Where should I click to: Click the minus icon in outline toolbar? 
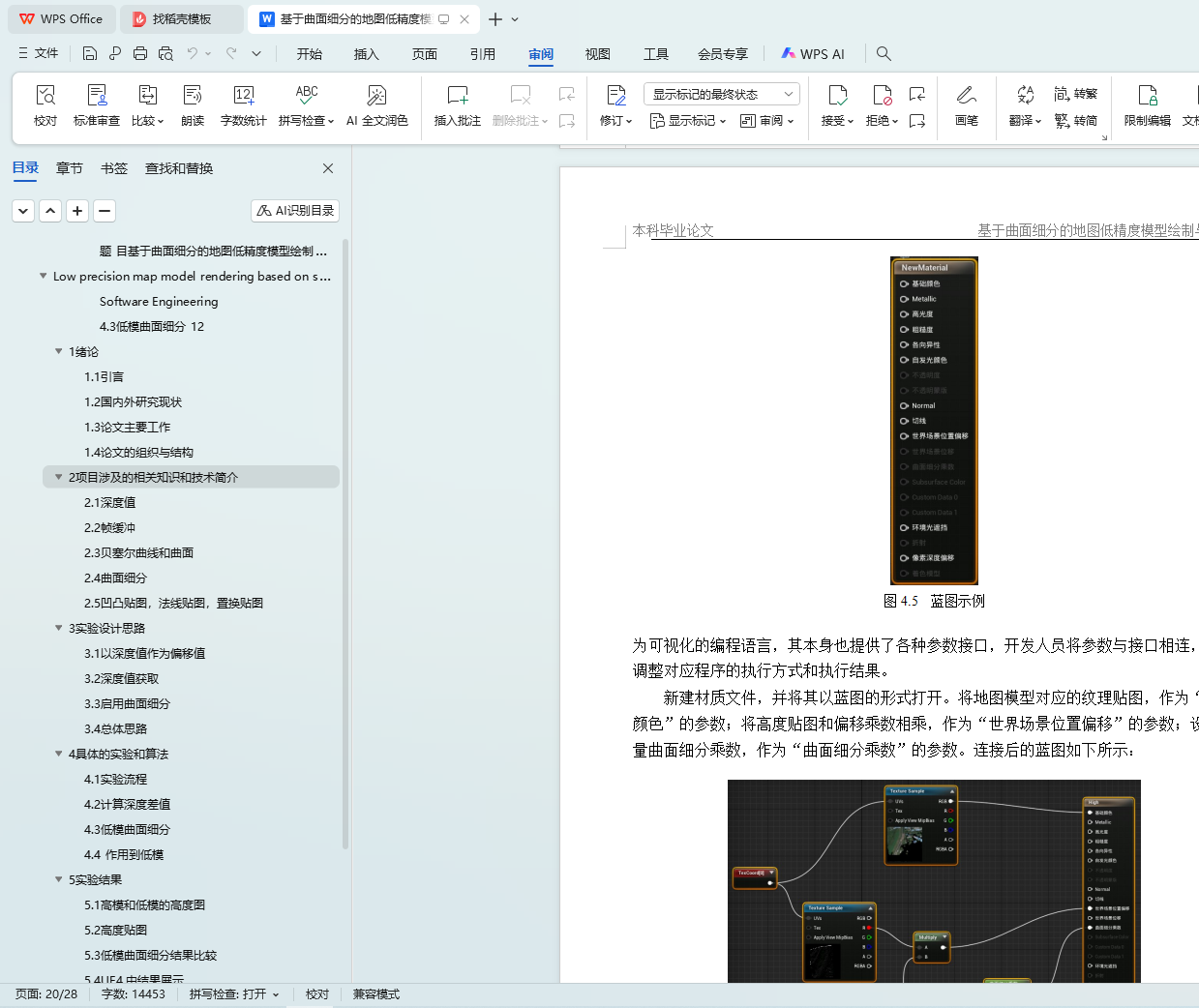point(105,210)
